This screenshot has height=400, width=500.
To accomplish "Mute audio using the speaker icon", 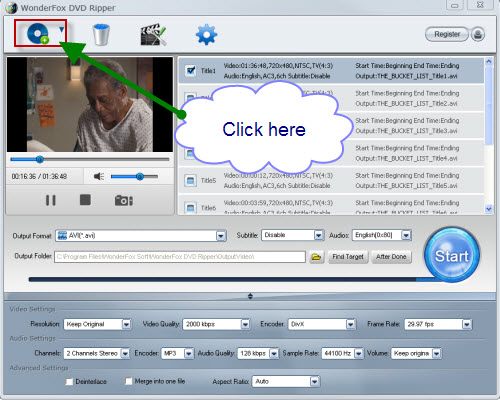I will [99, 176].
